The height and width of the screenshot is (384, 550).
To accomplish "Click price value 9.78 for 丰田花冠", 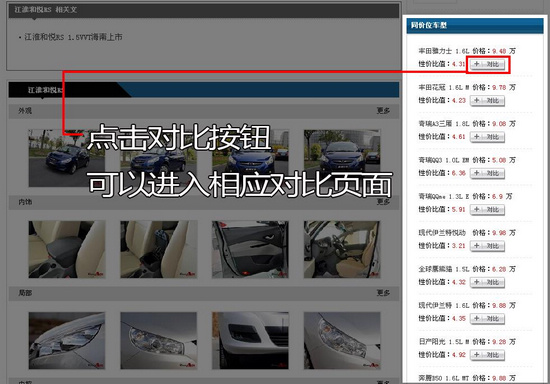I will click(x=499, y=87).
